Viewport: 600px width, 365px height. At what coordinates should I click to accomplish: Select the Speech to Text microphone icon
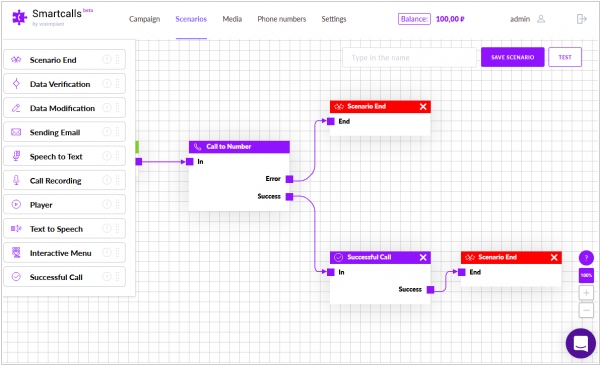(x=16, y=156)
